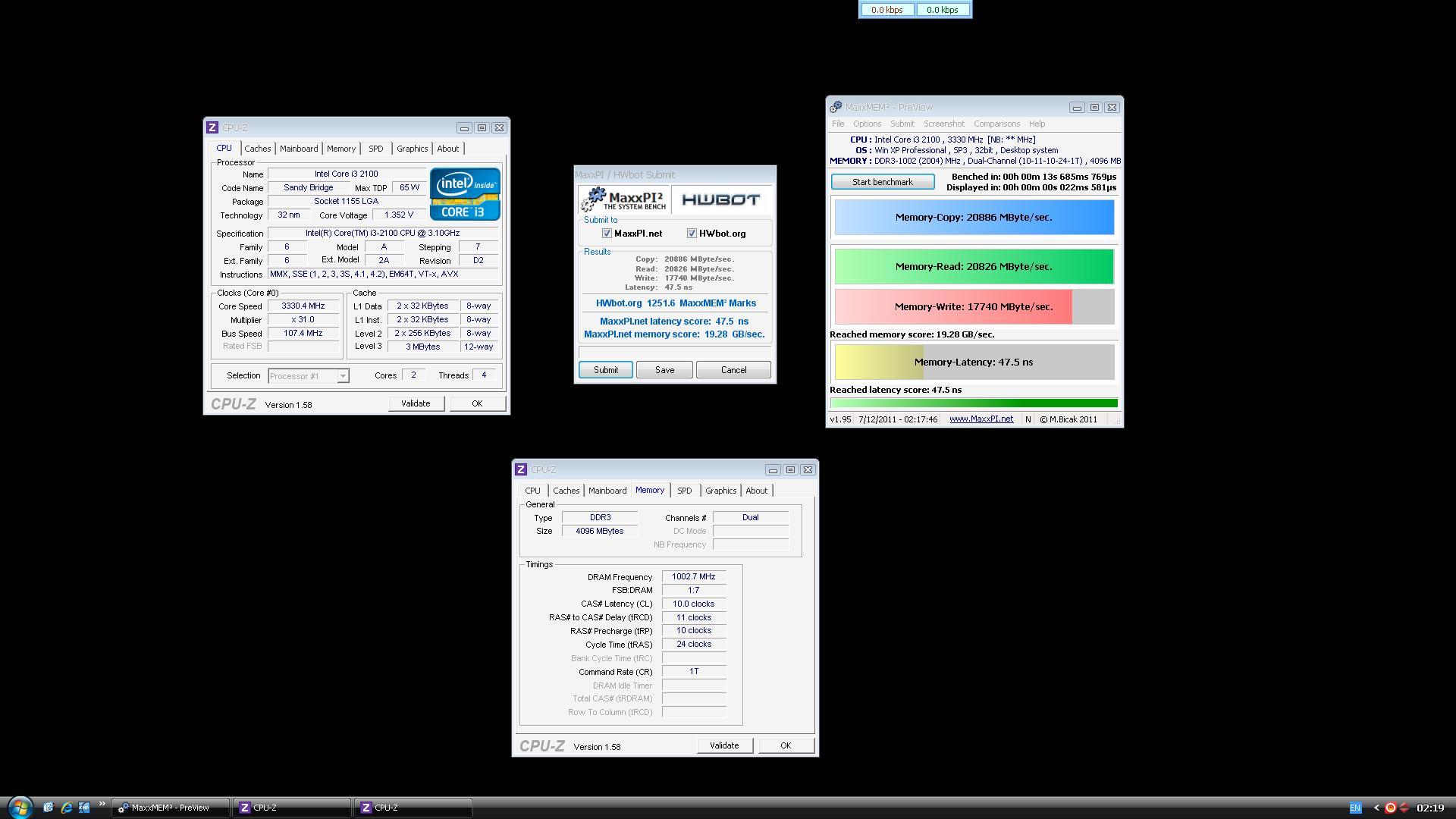The width and height of the screenshot is (1456, 819).
Task: Open the Help menu in MaxxMEM²
Action: (1037, 124)
